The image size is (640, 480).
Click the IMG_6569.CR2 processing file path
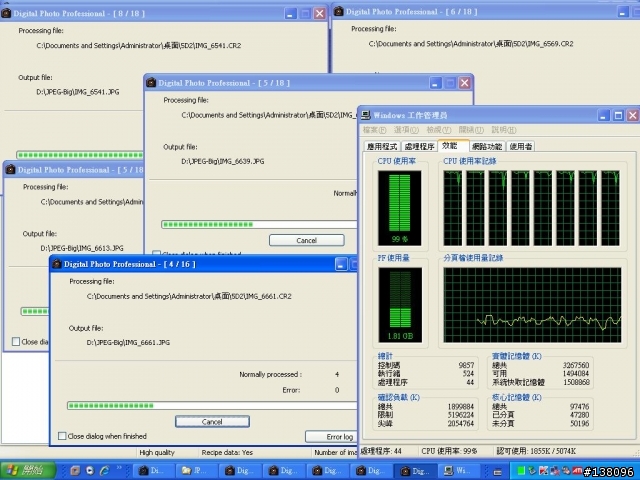pyautogui.click(x=471, y=44)
